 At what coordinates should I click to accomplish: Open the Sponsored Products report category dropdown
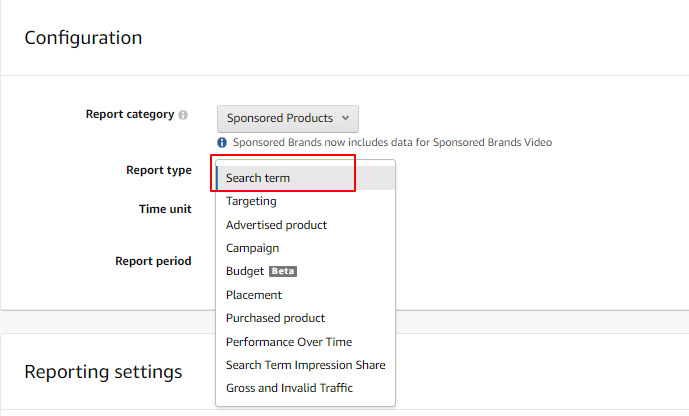pos(288,119)
